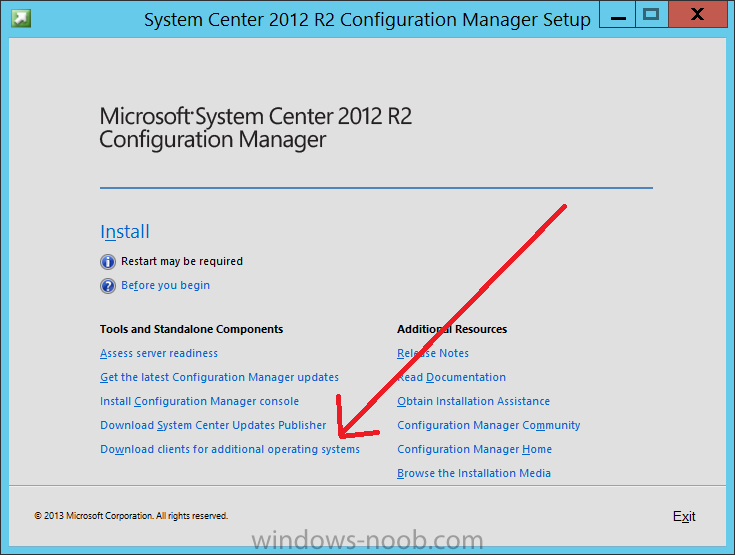Open the Release Notes link
Viewport: 735px width, 555px height.
[433, 353]
